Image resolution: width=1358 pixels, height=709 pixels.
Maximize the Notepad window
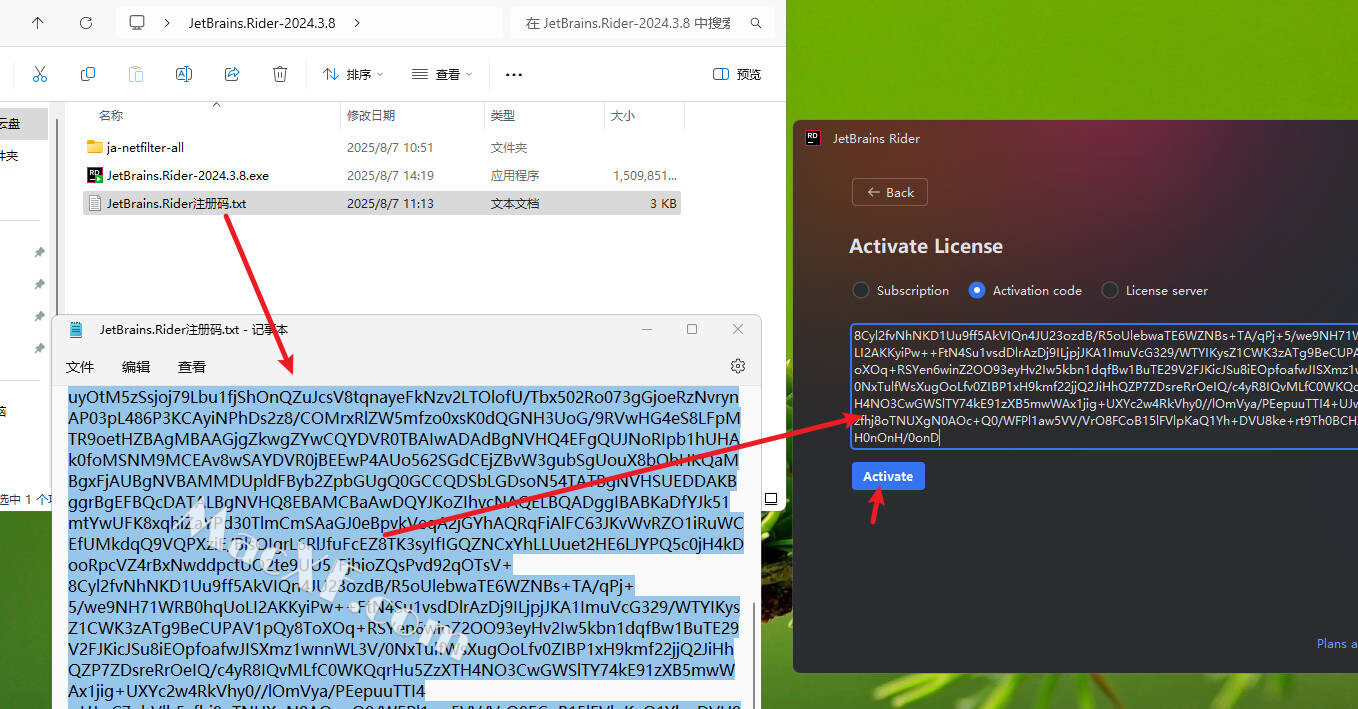pyautogui.click(x=691, y=329)
